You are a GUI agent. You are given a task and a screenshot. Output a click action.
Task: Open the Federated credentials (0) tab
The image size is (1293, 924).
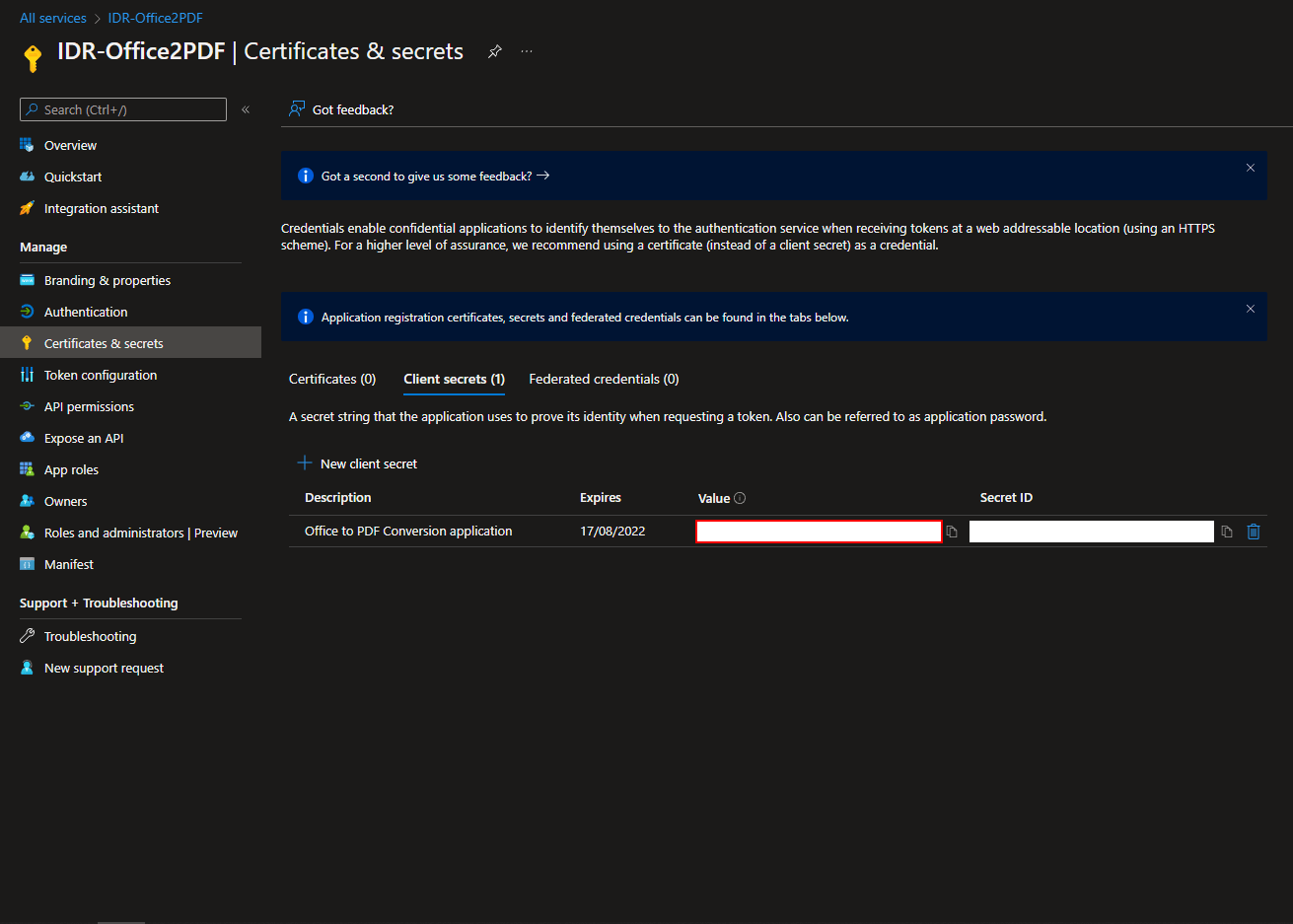(x=604, y=379)
